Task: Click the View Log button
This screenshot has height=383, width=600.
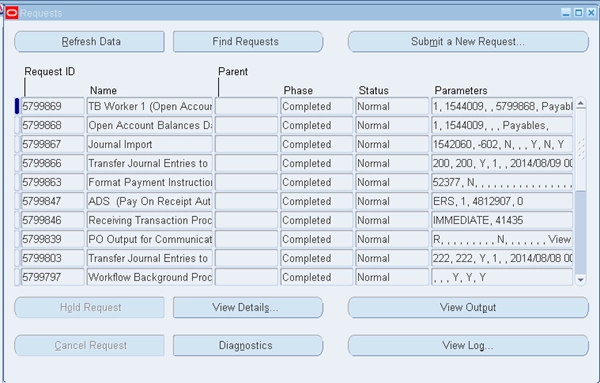Action: 468,345
